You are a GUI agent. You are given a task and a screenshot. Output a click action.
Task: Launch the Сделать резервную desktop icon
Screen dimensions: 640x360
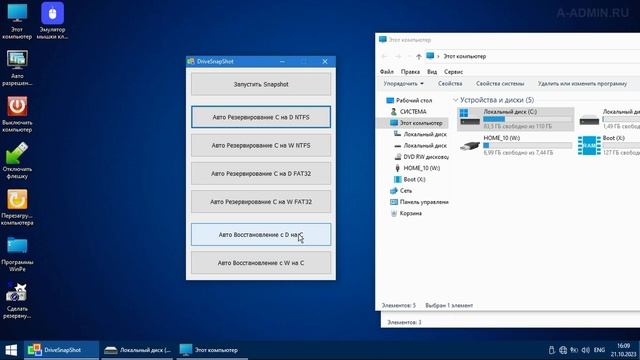point(17,300)
